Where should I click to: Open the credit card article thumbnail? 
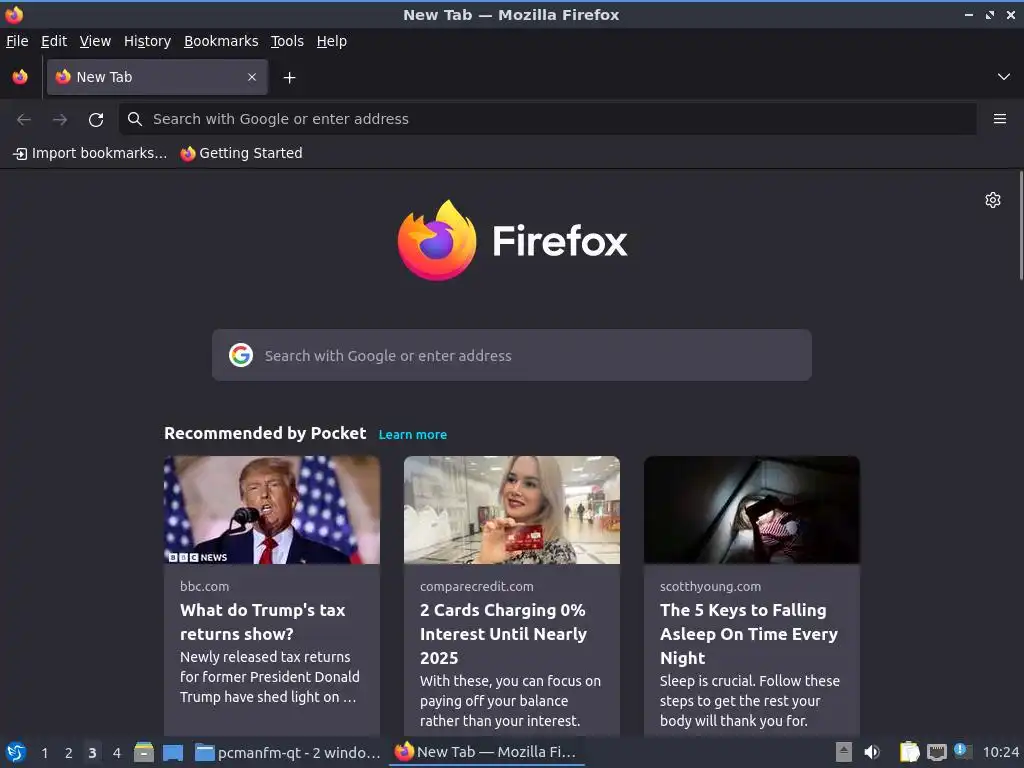pos(512,510)
